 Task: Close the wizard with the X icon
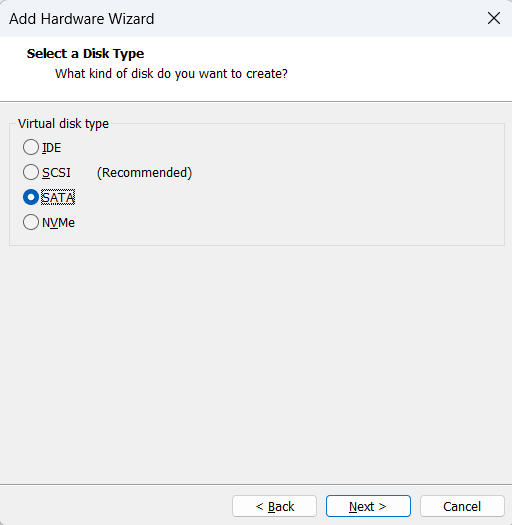coord(494,18)
